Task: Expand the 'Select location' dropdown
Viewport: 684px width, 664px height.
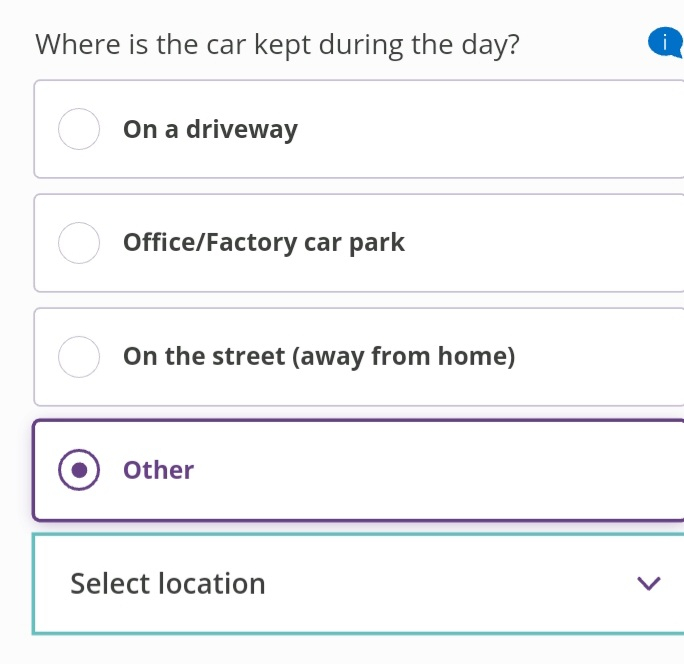Action: click(359, 584)
